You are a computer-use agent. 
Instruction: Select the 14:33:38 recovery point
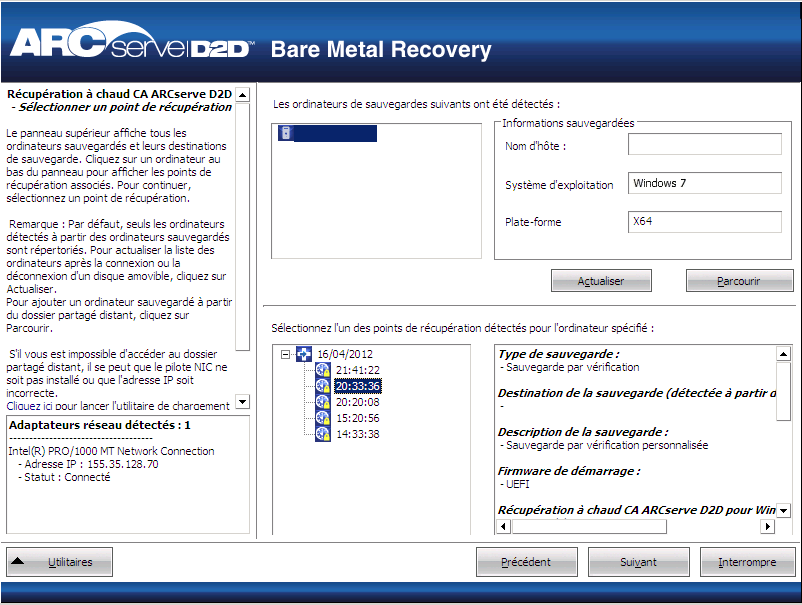(x=358, y=434)
